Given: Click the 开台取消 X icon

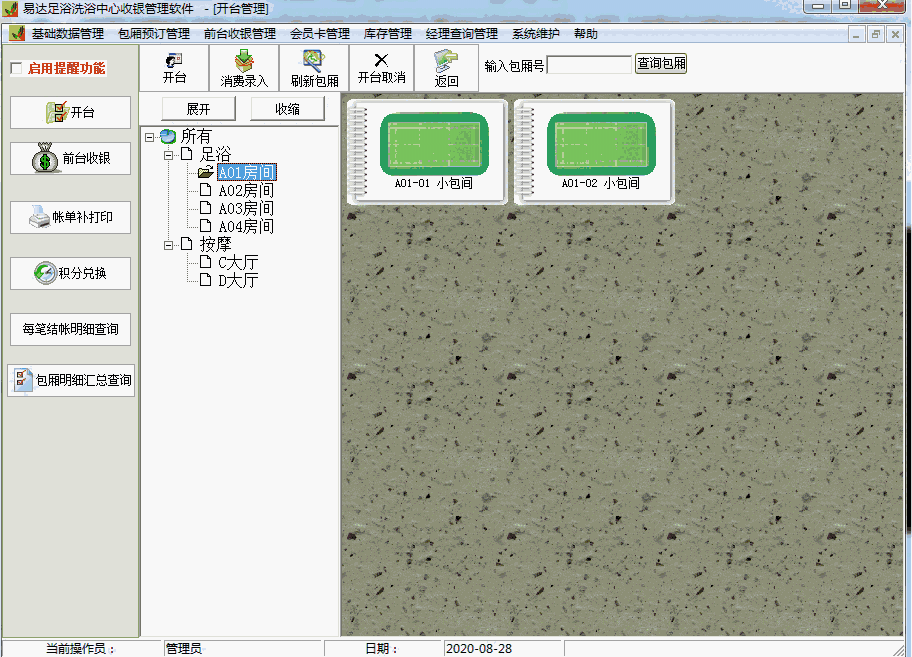Looking at the screenshot, I should [381, 68].
